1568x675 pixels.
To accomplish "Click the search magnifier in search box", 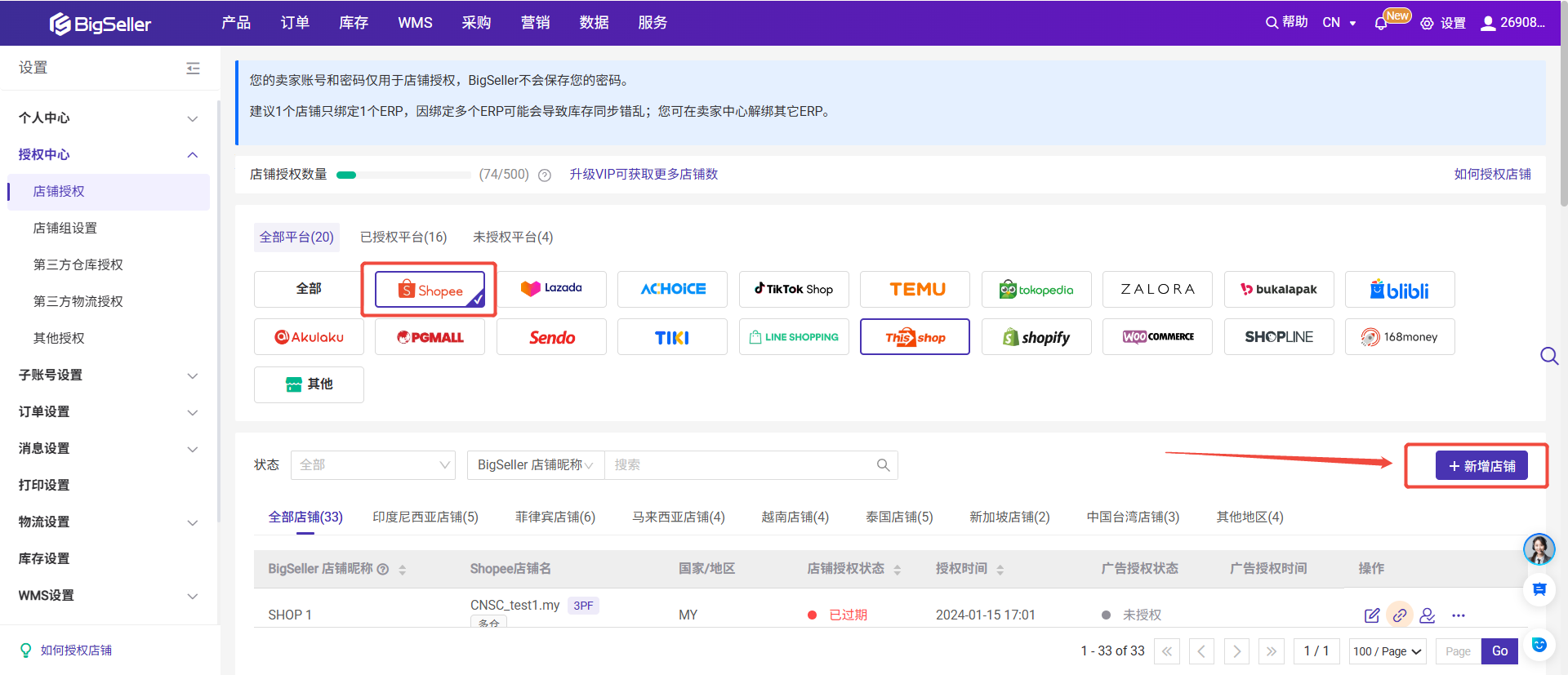I will point(883,465).
